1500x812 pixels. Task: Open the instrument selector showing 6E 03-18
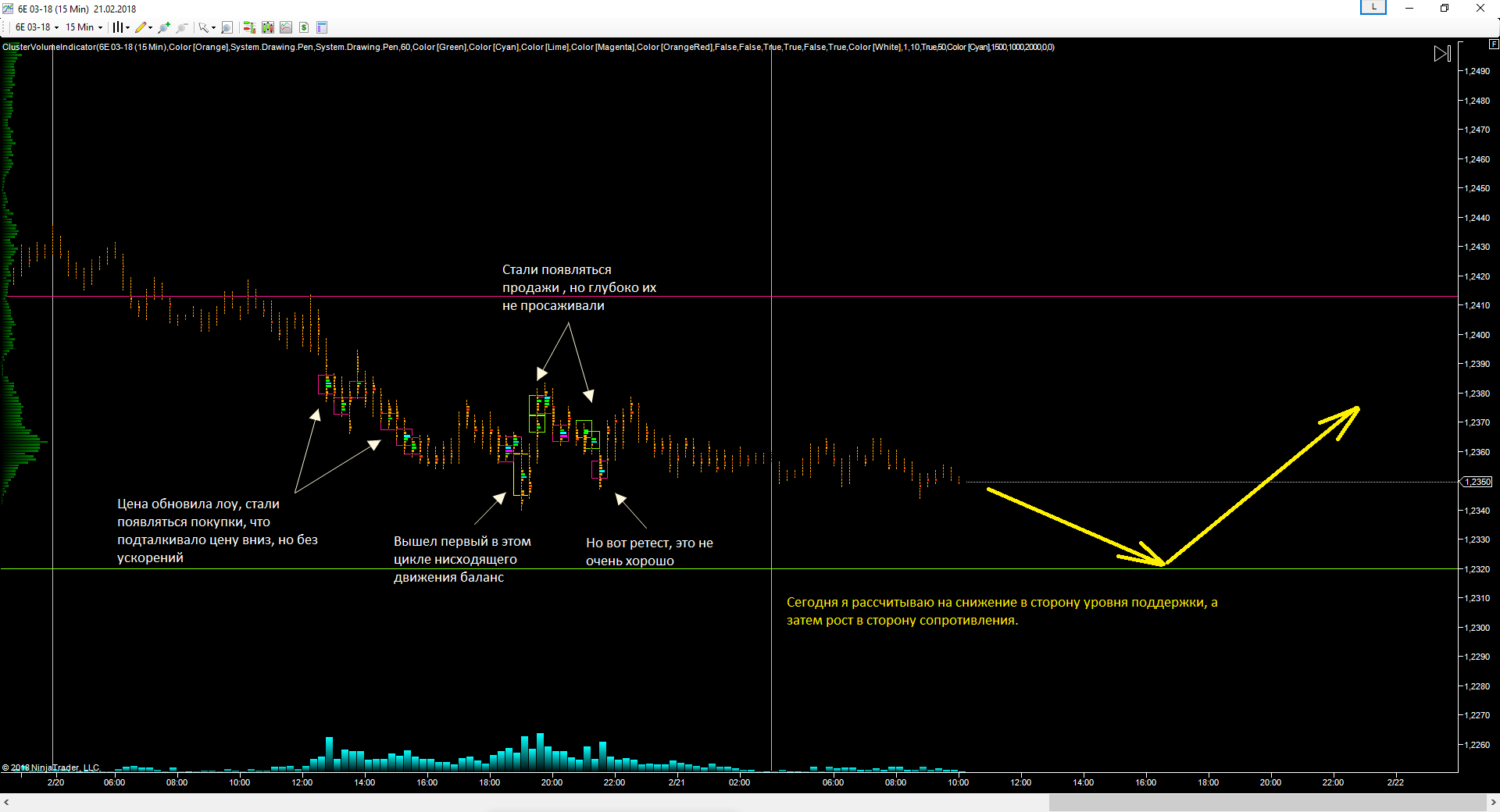[x=37, y=27]
